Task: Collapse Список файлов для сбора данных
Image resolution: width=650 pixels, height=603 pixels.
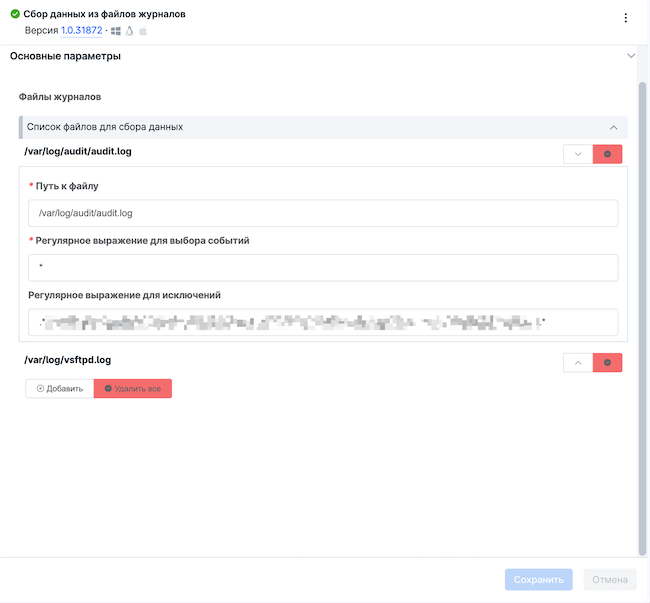Action: [613, 128]
